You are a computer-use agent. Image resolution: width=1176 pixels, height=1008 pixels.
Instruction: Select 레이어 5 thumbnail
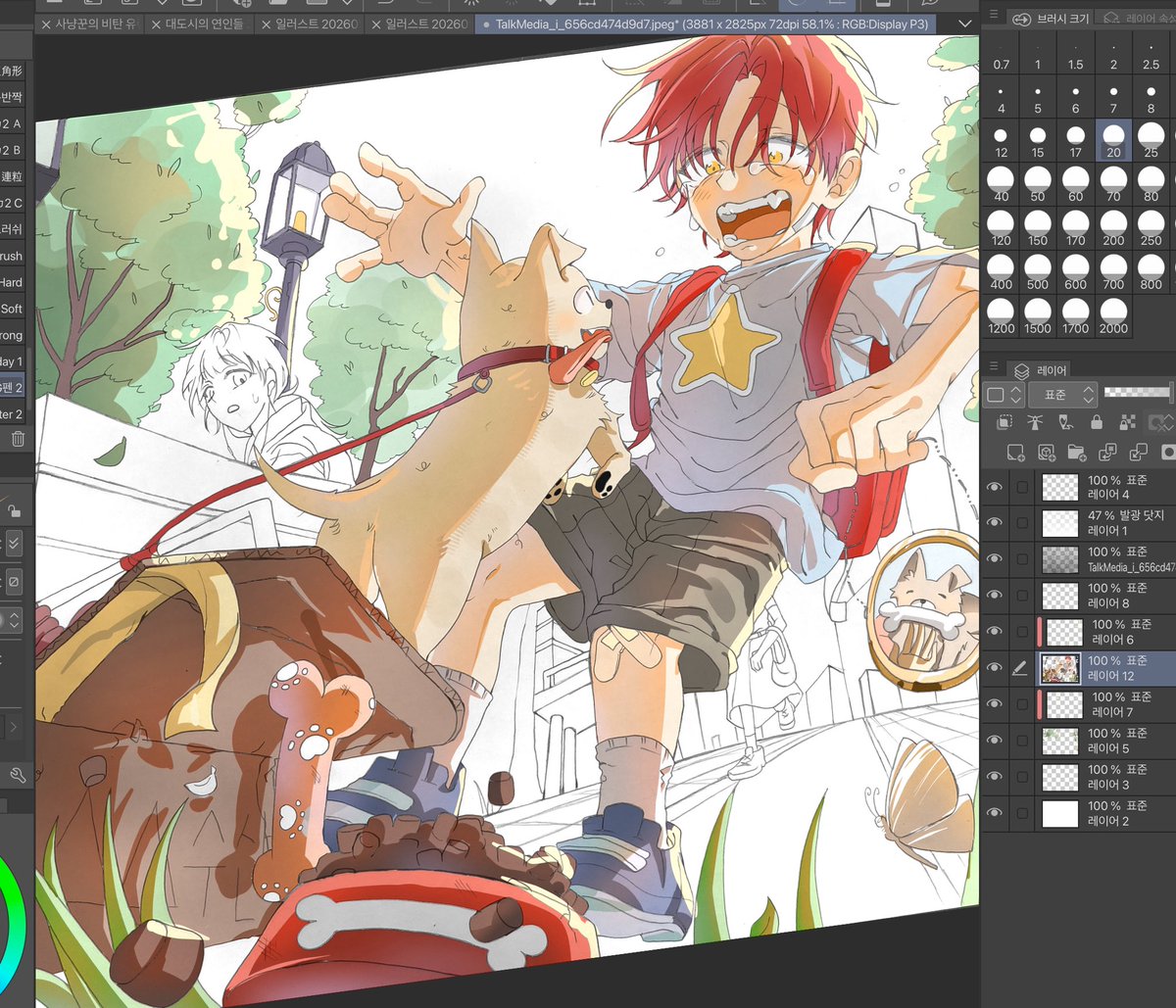[1059, 741]
